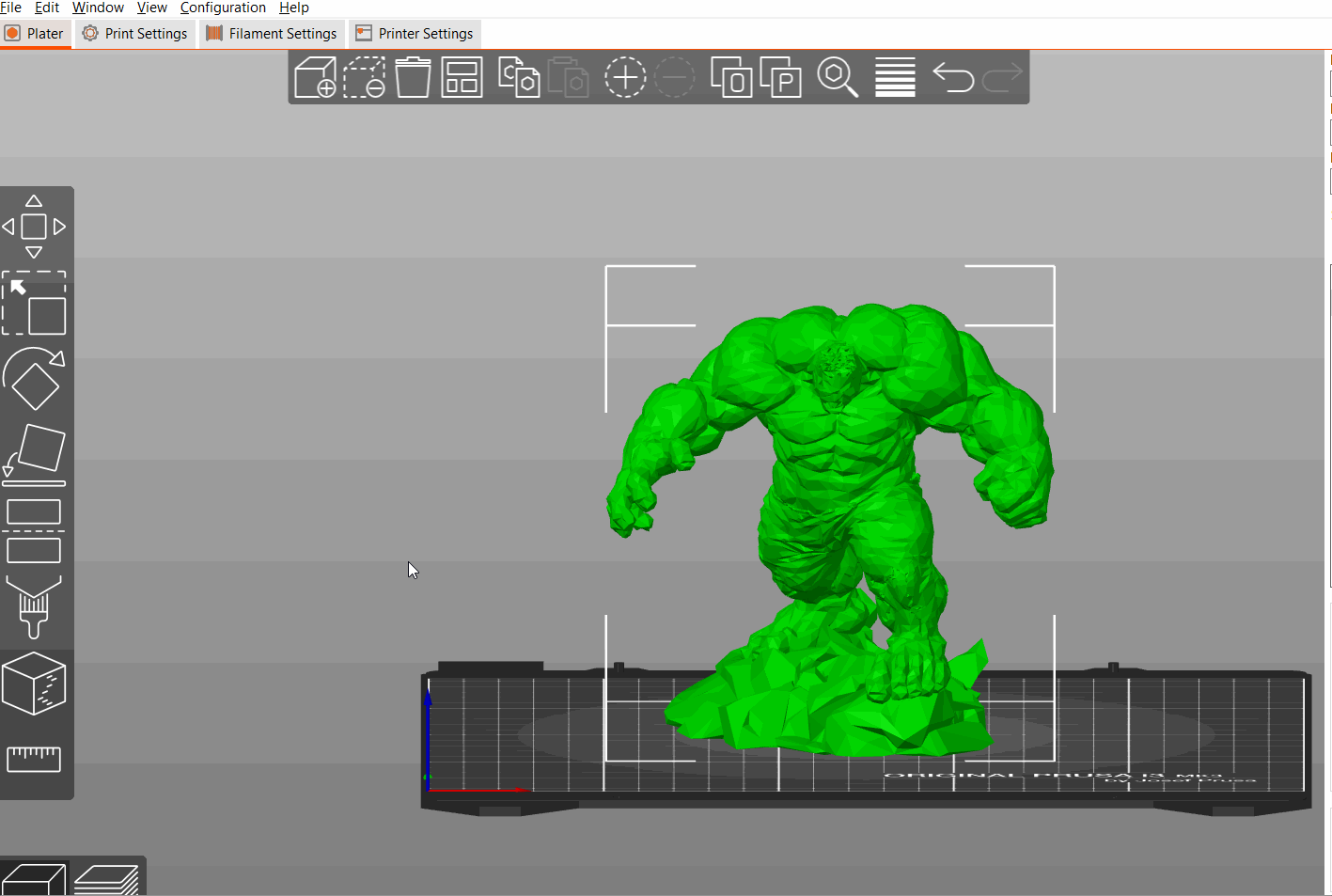Switch to the Print Settings tab
Viewport: 1332px width, 896px height.
point(135,34)
